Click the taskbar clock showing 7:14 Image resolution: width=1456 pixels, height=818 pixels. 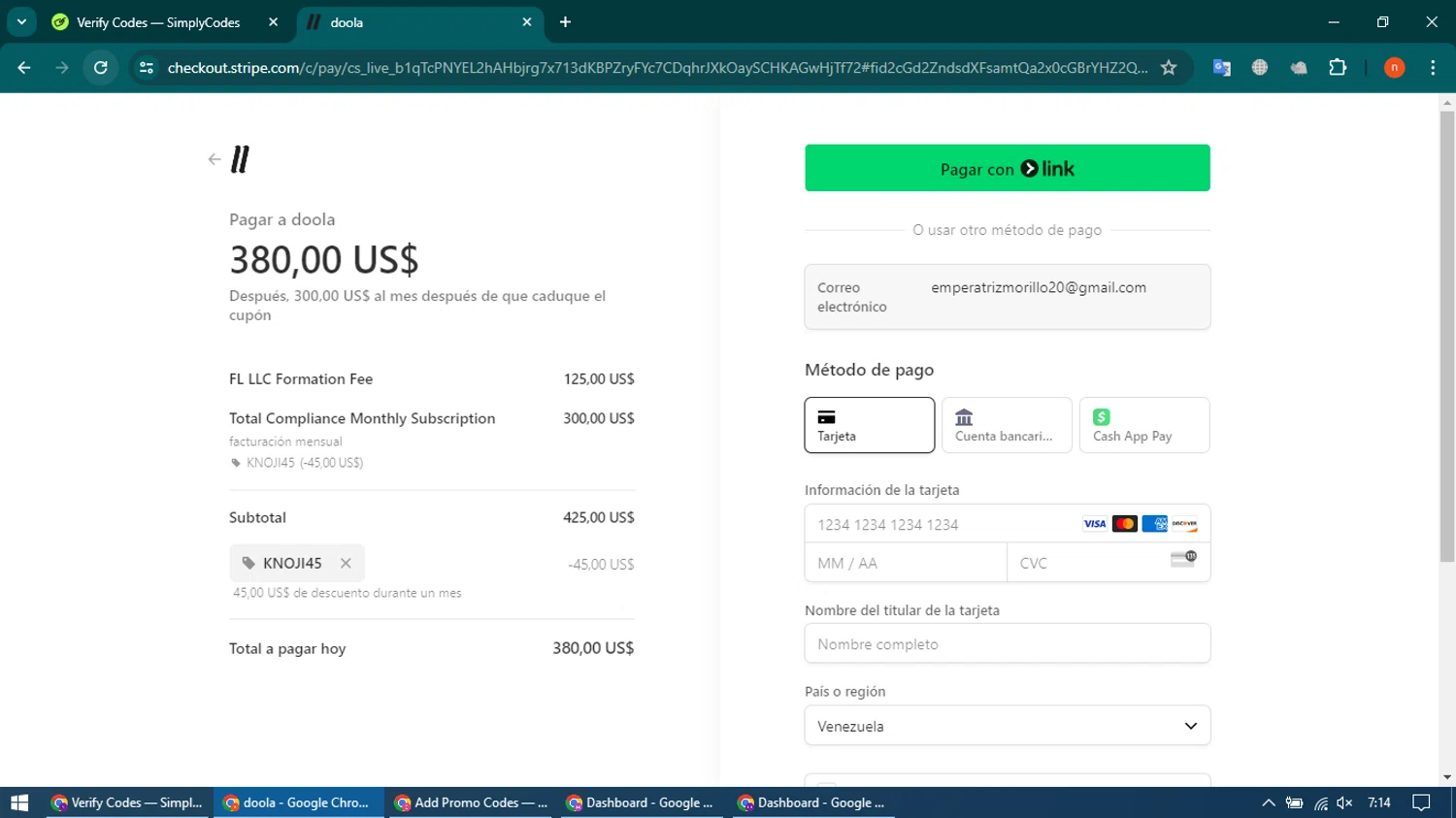pyautogui.click(x=1379, y=802)
